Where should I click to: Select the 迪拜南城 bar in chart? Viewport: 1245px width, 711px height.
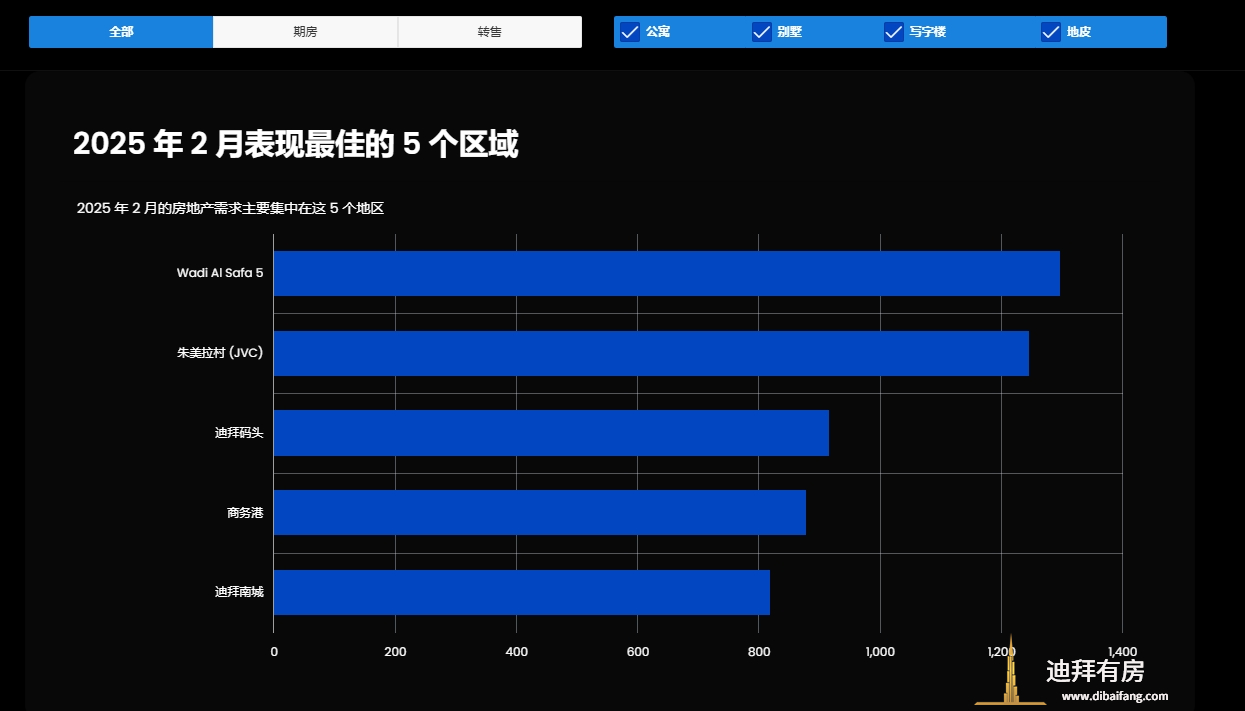[522, 592]
